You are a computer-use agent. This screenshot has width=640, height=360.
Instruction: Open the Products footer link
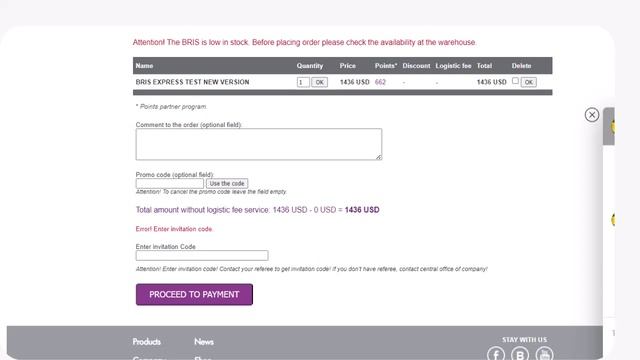coord(147,342)
